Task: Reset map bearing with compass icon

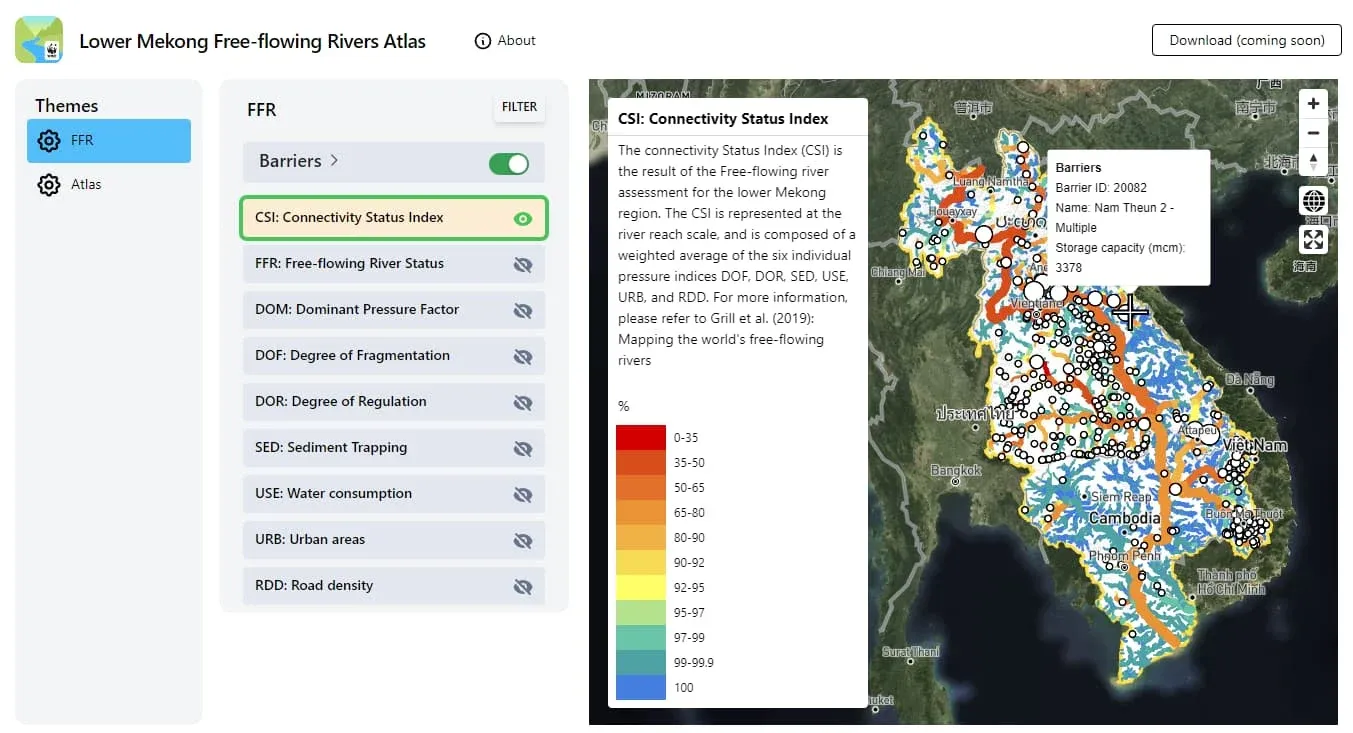Action: click(1313, 162)
